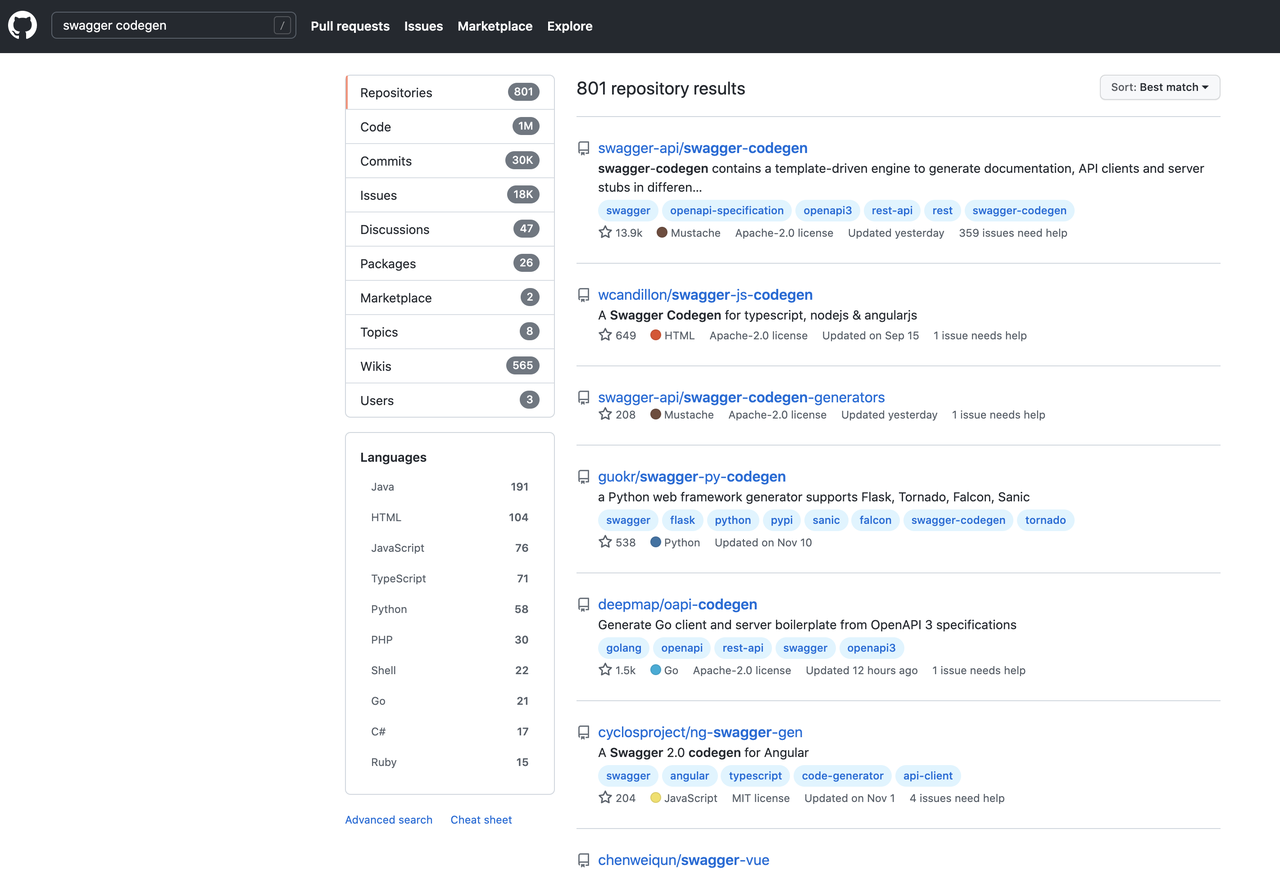
Task: Open guokr/swagger-py-codegen repository
Action: click(x=692, y=477)
